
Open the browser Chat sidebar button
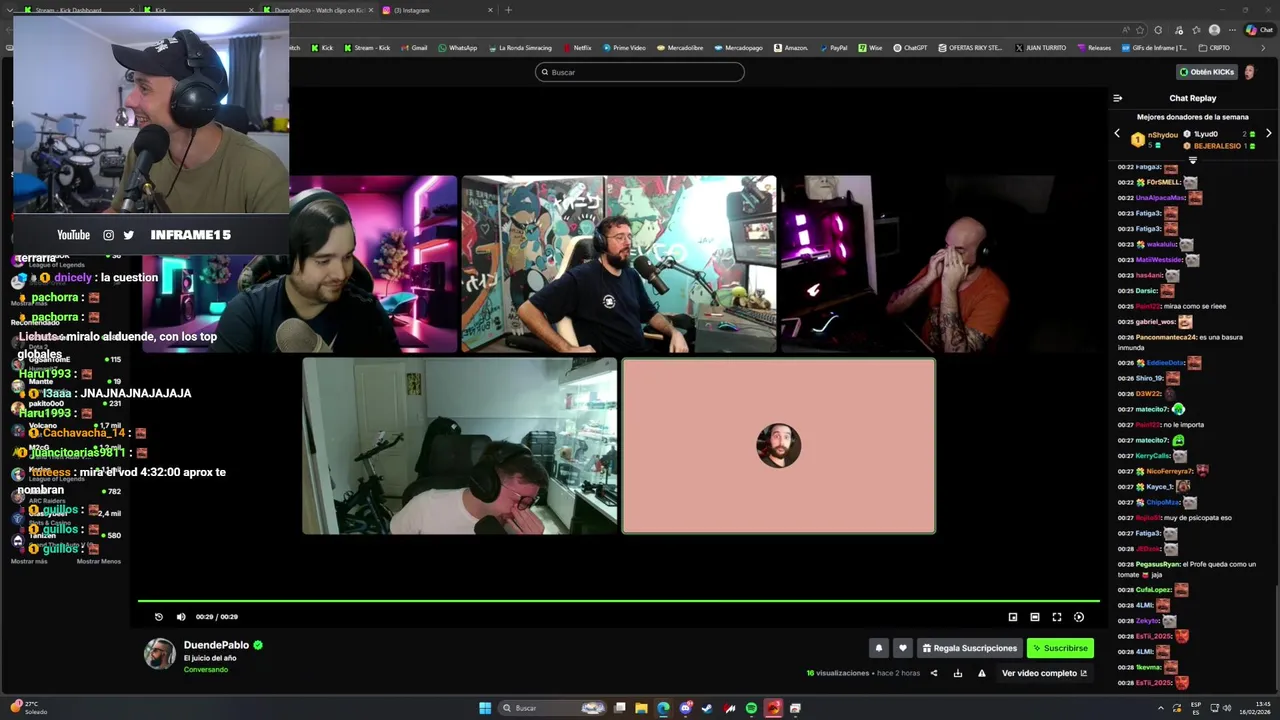coord(1259,30)
